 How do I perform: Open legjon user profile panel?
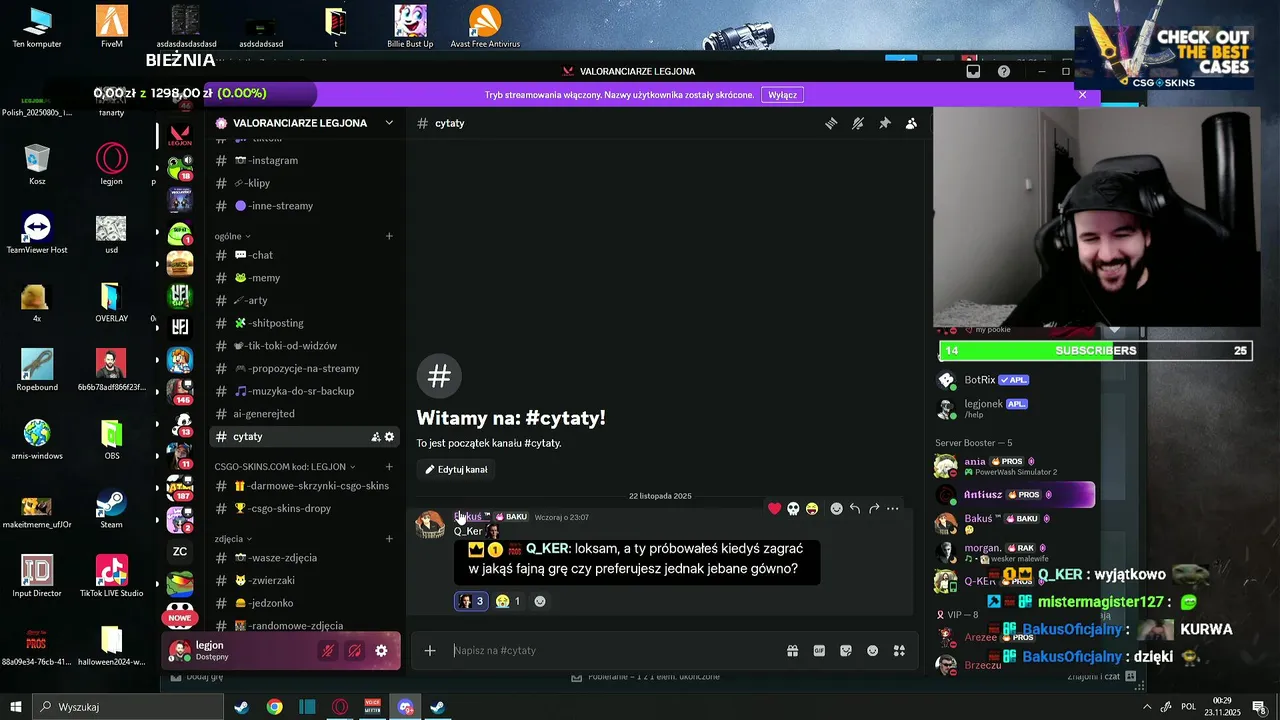tap(240, 651)
